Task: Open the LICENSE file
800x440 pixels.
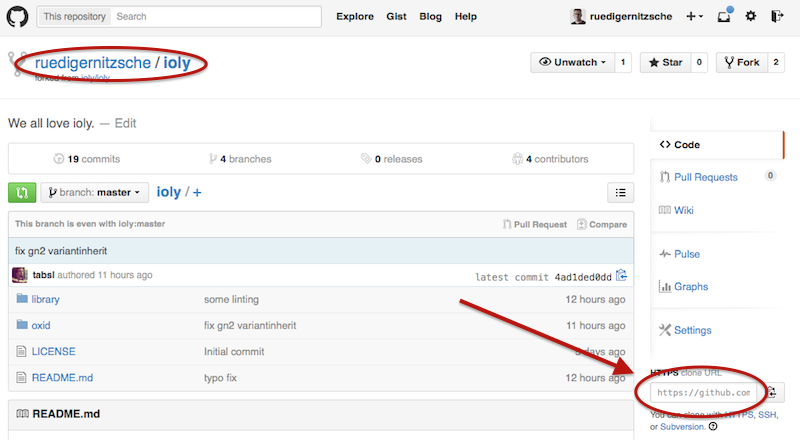Action: pos(54,351)
